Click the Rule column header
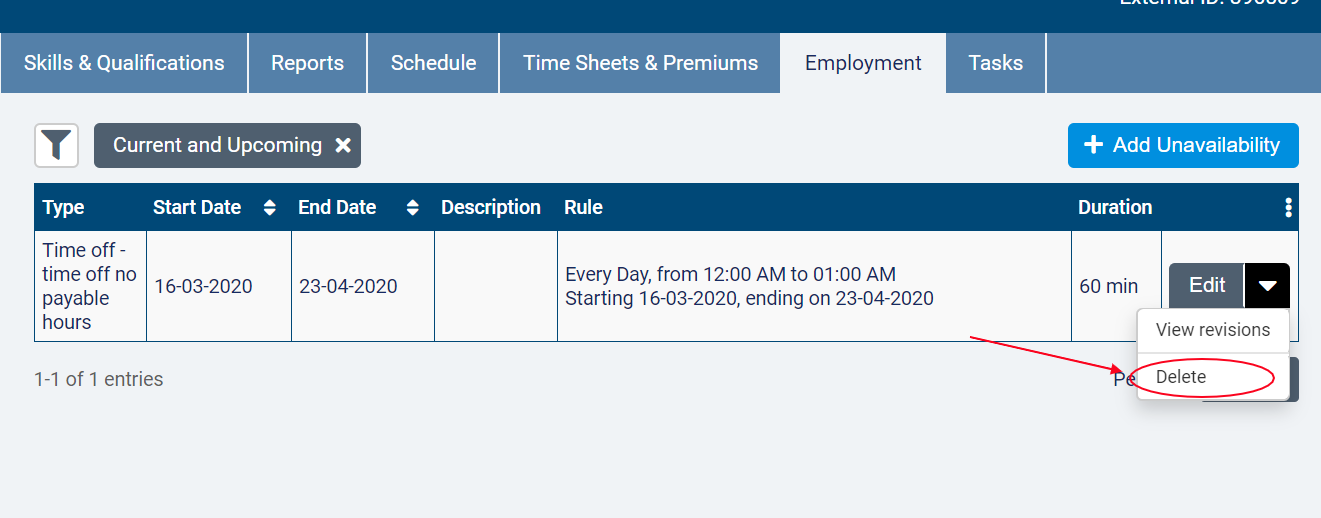The height and width of the screenshot is (518, 1321). point(583,208)
